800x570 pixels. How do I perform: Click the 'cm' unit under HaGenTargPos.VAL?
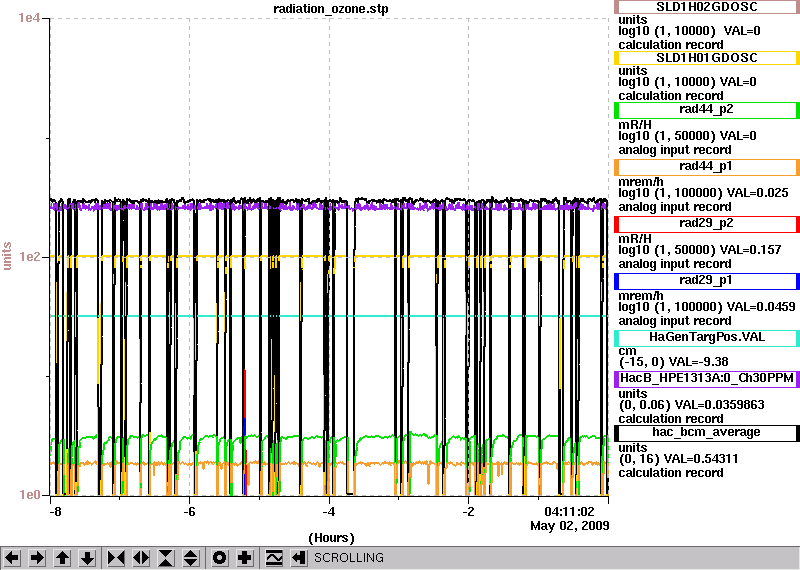(x=627, y=351)
